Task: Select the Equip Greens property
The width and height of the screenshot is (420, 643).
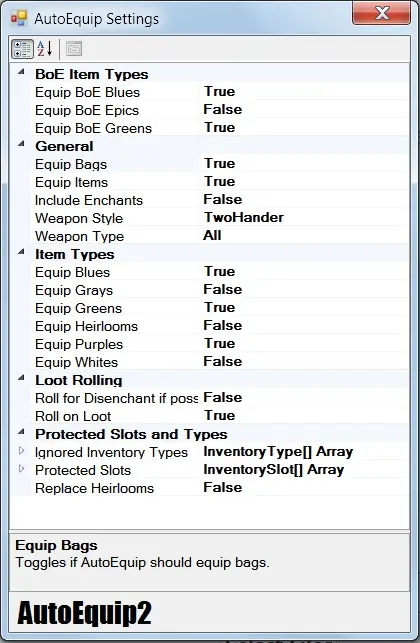Action: click(78, 309)
